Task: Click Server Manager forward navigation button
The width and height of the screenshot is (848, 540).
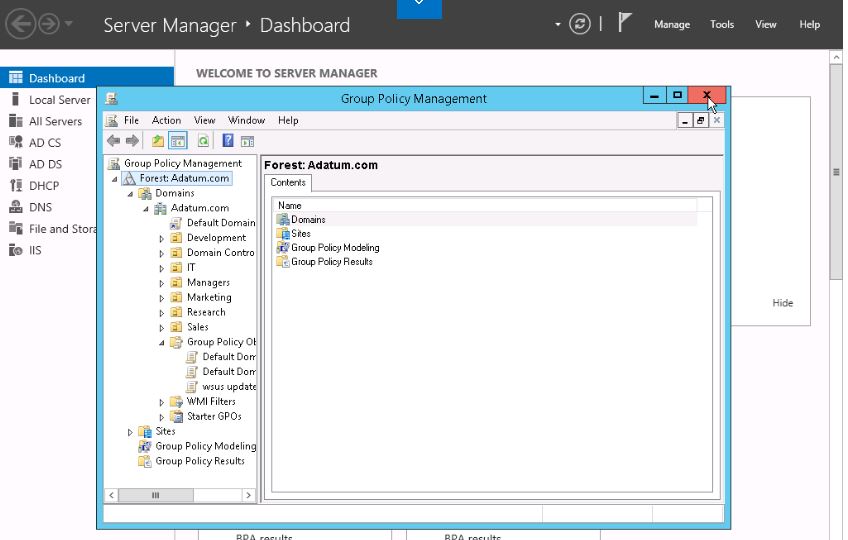Action: [49, 24]
